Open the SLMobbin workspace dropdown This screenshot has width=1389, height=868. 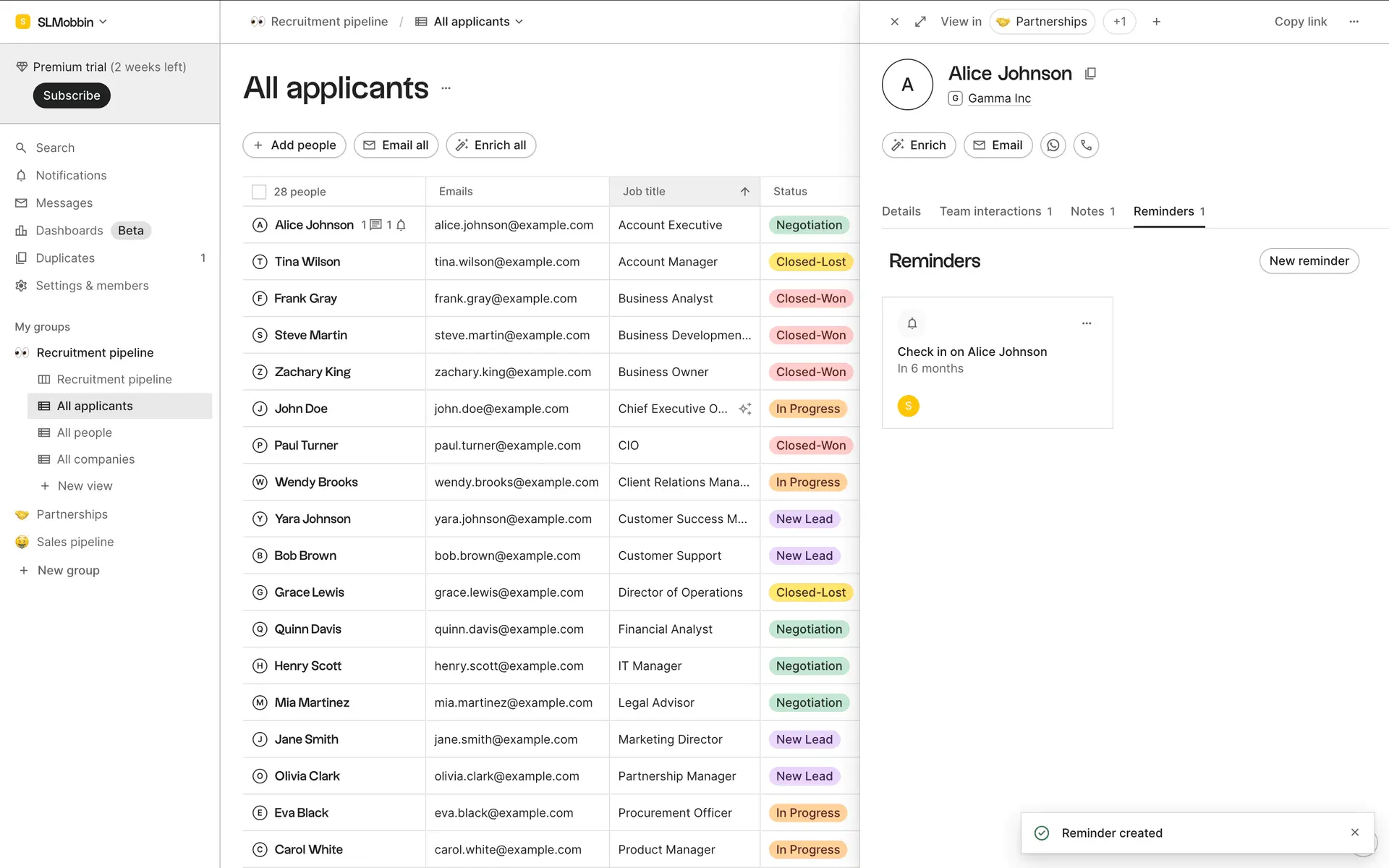coord(64,22)
